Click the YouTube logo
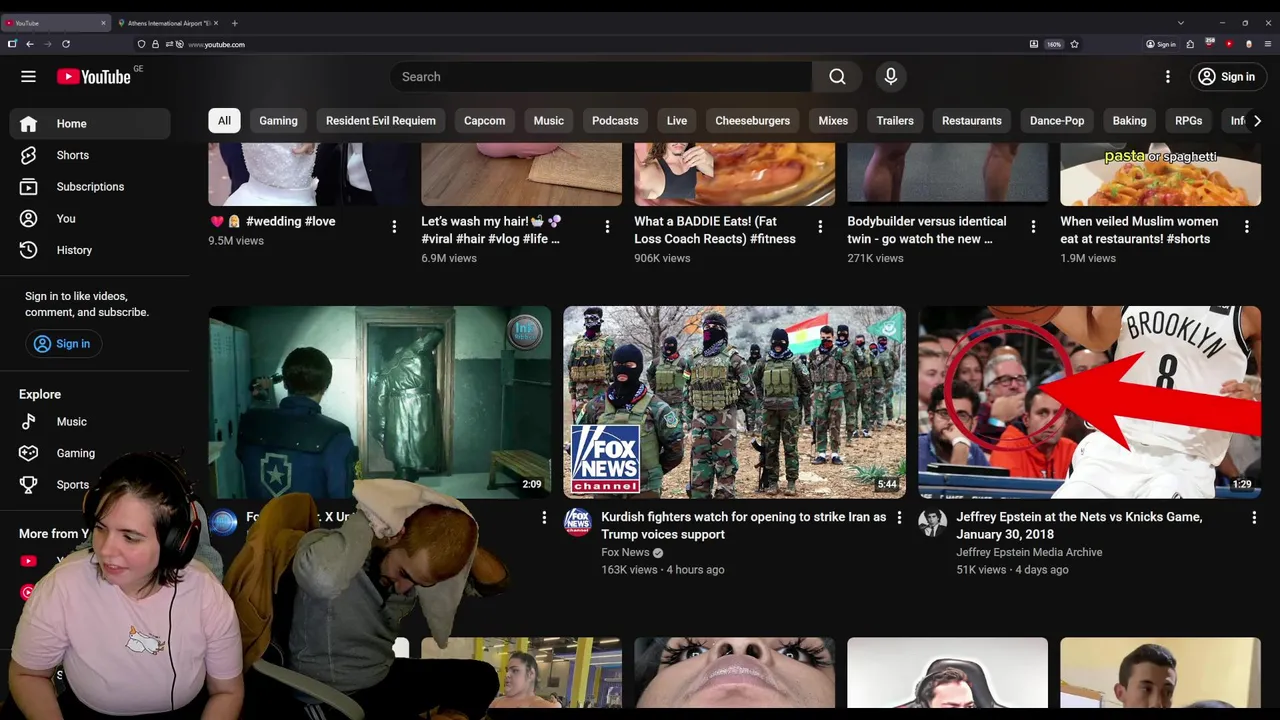The height and width of the screenshot is (720, 1280). click(93, 77)
